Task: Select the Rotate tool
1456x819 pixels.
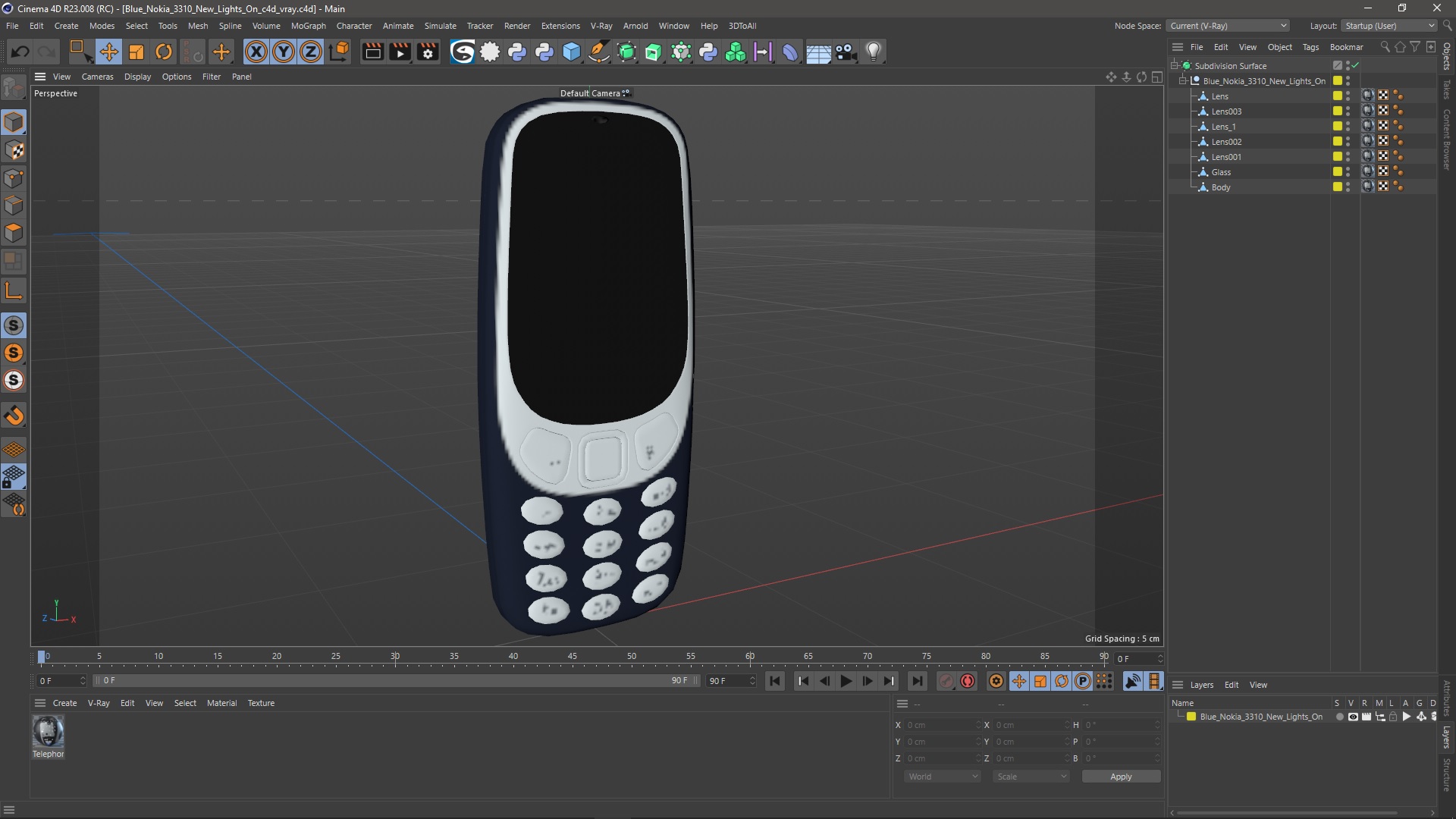Action: click(164, 52)
